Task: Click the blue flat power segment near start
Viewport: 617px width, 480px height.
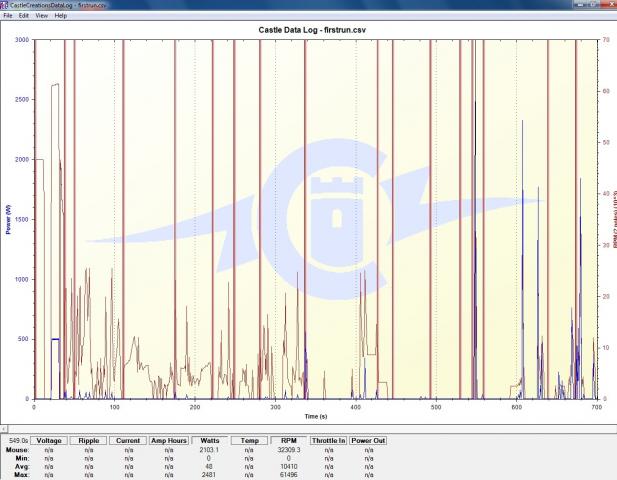Action: (x=55, y=339)
